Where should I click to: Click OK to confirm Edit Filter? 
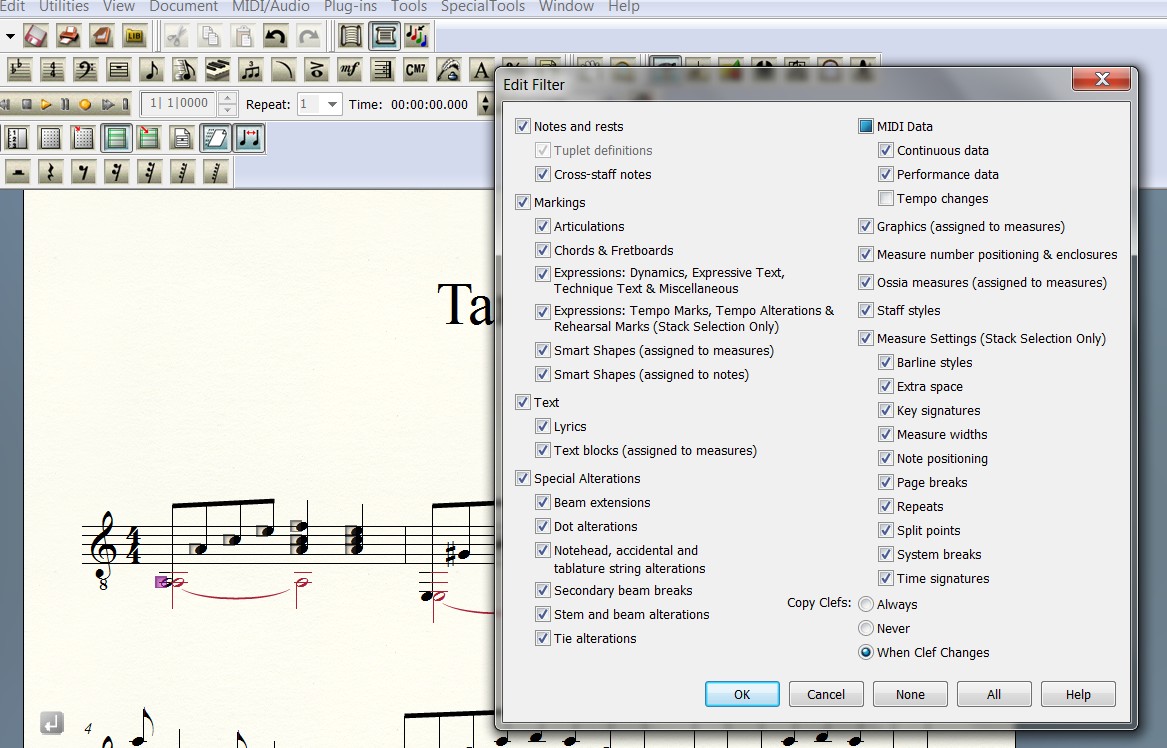click(x=742, y=694)
